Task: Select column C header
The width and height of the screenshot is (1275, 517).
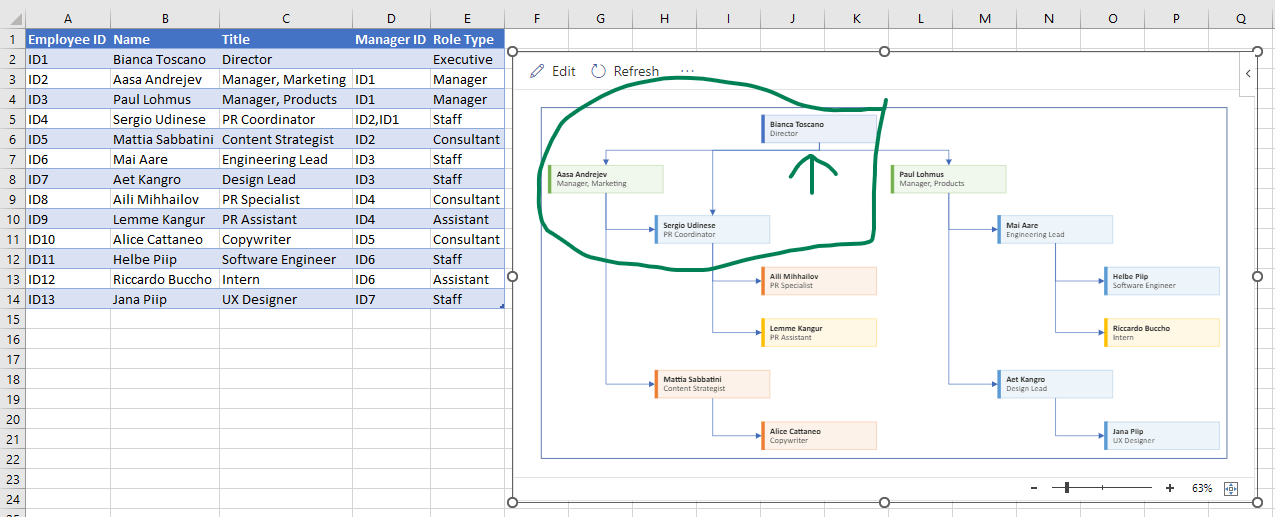Action: 285,19
